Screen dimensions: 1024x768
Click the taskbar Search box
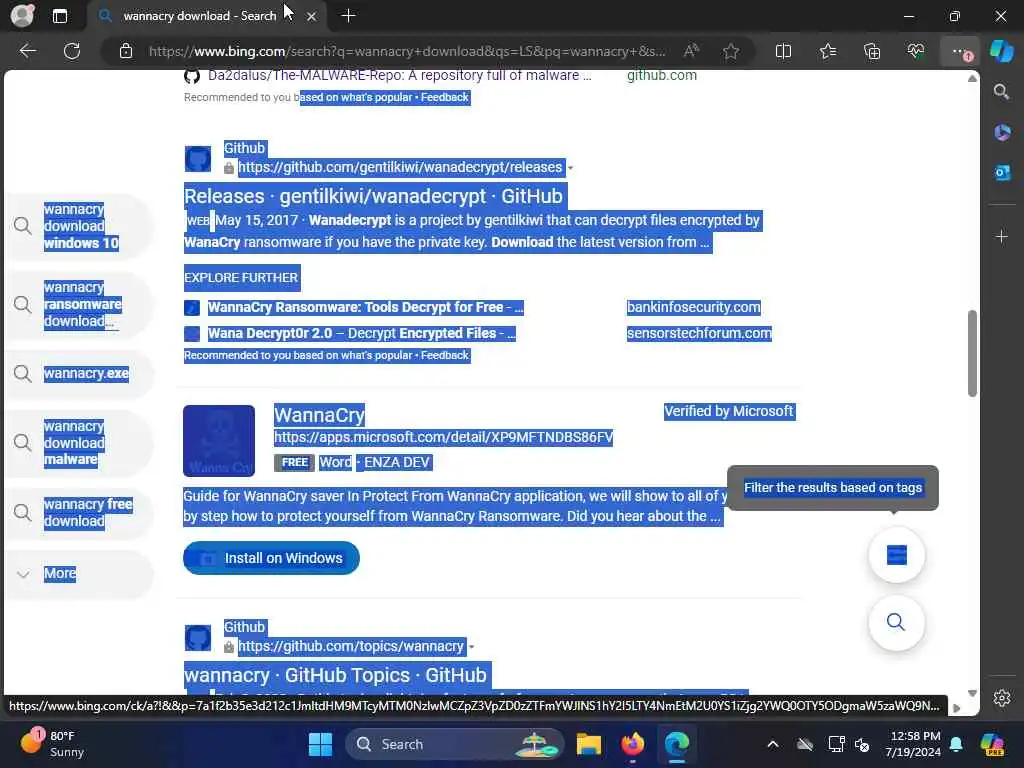point(455,744)
